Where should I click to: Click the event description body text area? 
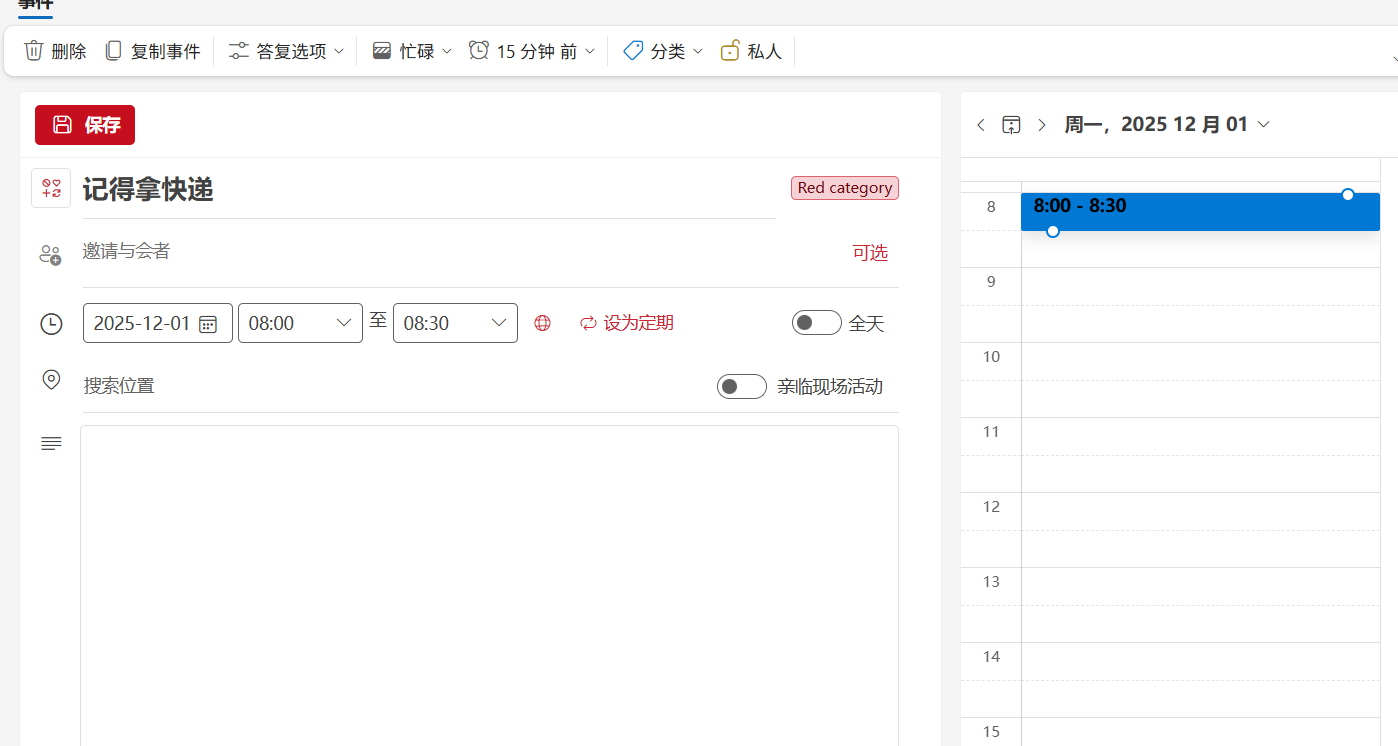pos(489,586)
